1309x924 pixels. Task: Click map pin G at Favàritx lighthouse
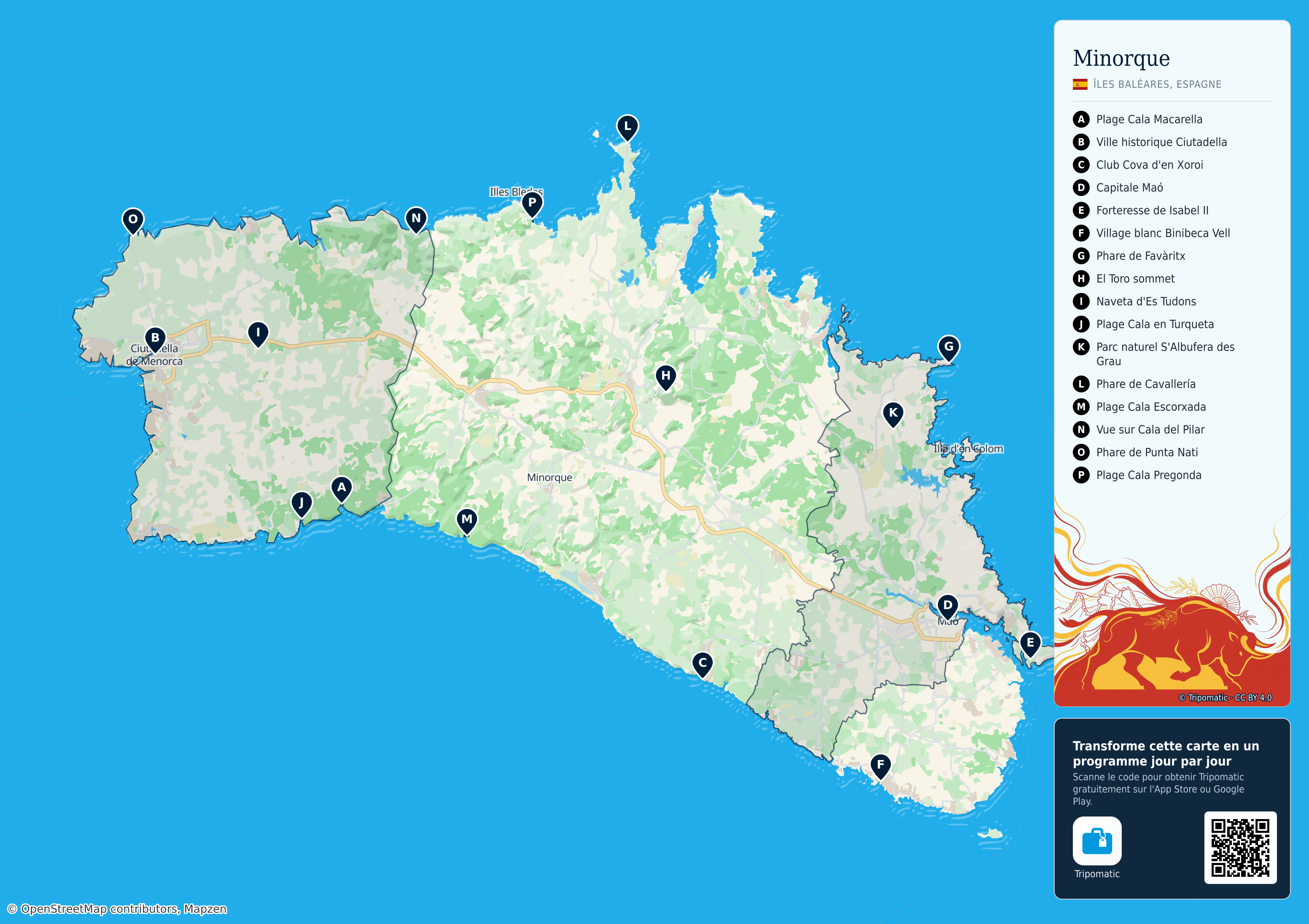click(x=949, y=348)
